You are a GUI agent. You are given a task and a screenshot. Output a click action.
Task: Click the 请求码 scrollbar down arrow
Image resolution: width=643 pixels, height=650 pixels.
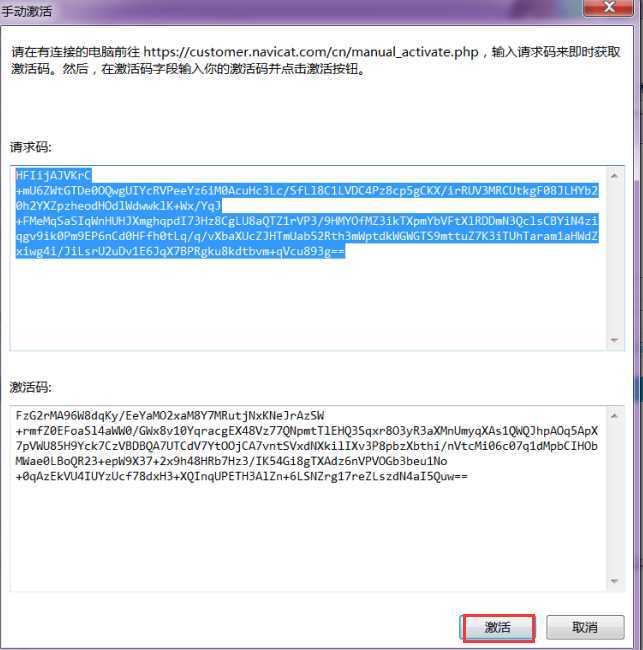click(615, 340)
